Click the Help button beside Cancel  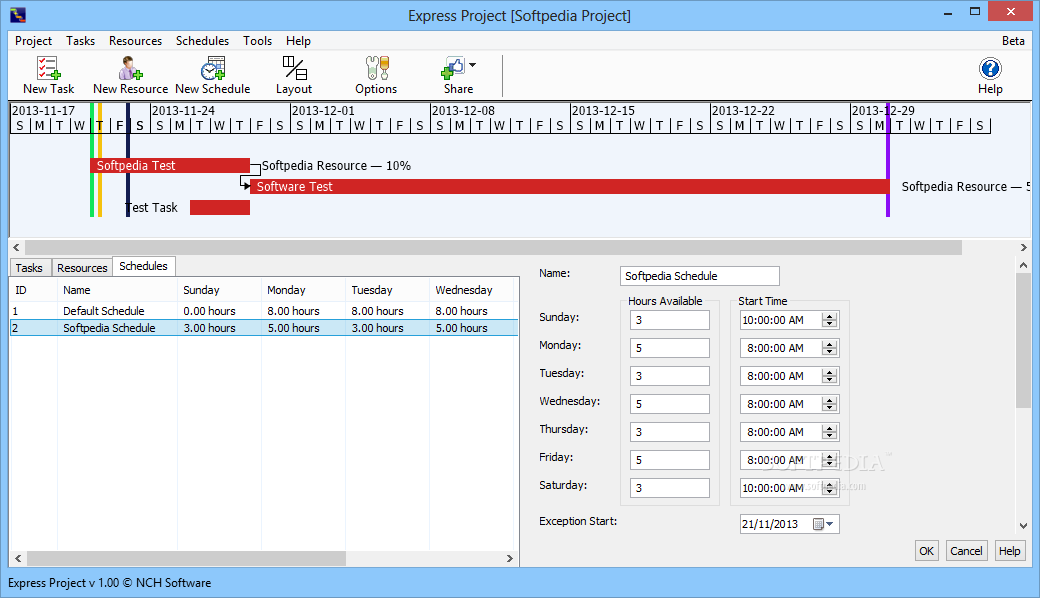point(1009,551)
